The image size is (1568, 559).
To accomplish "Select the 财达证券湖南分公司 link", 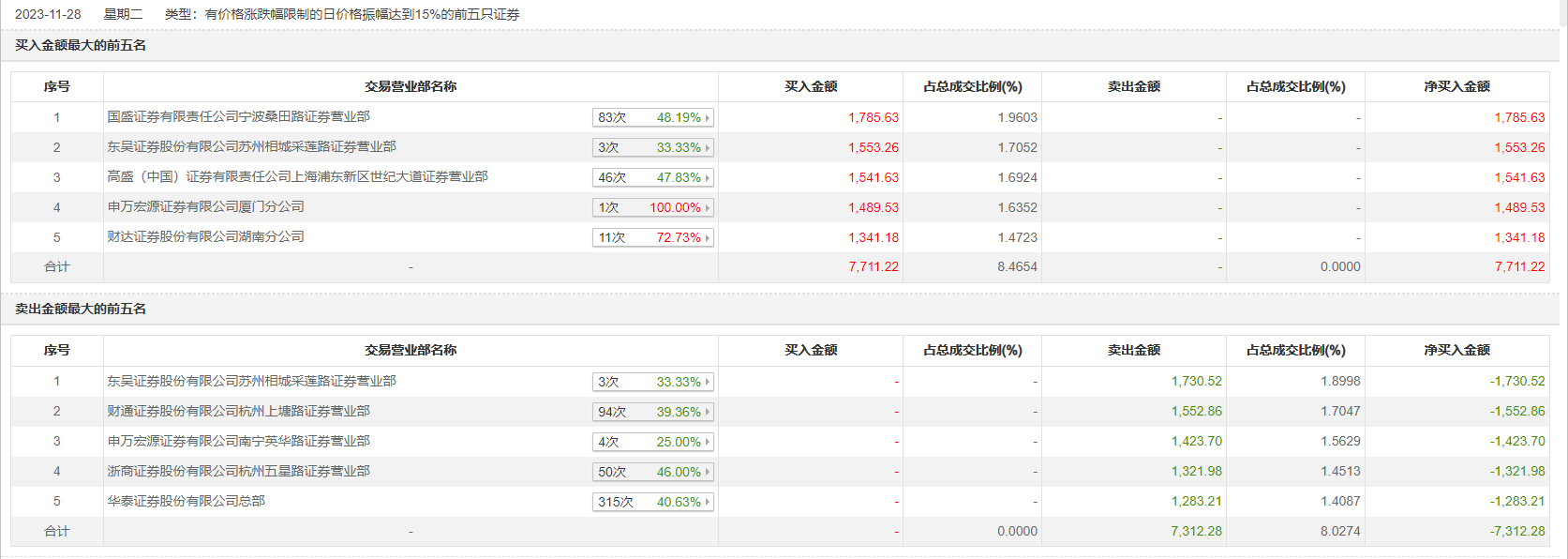I will coord(205,236).
